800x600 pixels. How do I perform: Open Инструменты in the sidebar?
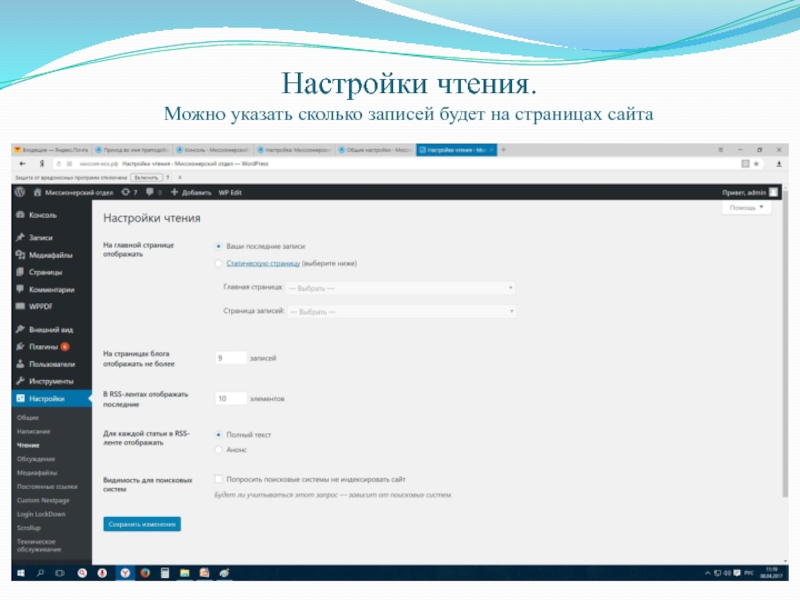click(x=52, y=381)
